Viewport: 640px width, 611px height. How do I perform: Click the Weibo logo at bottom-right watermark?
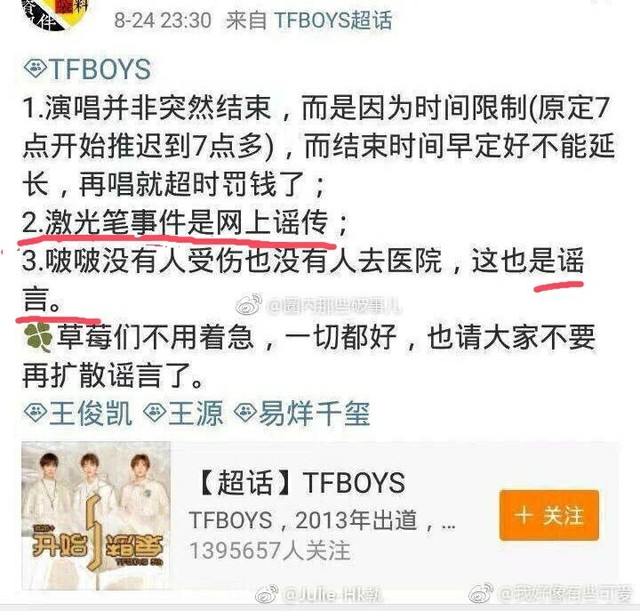481,594
